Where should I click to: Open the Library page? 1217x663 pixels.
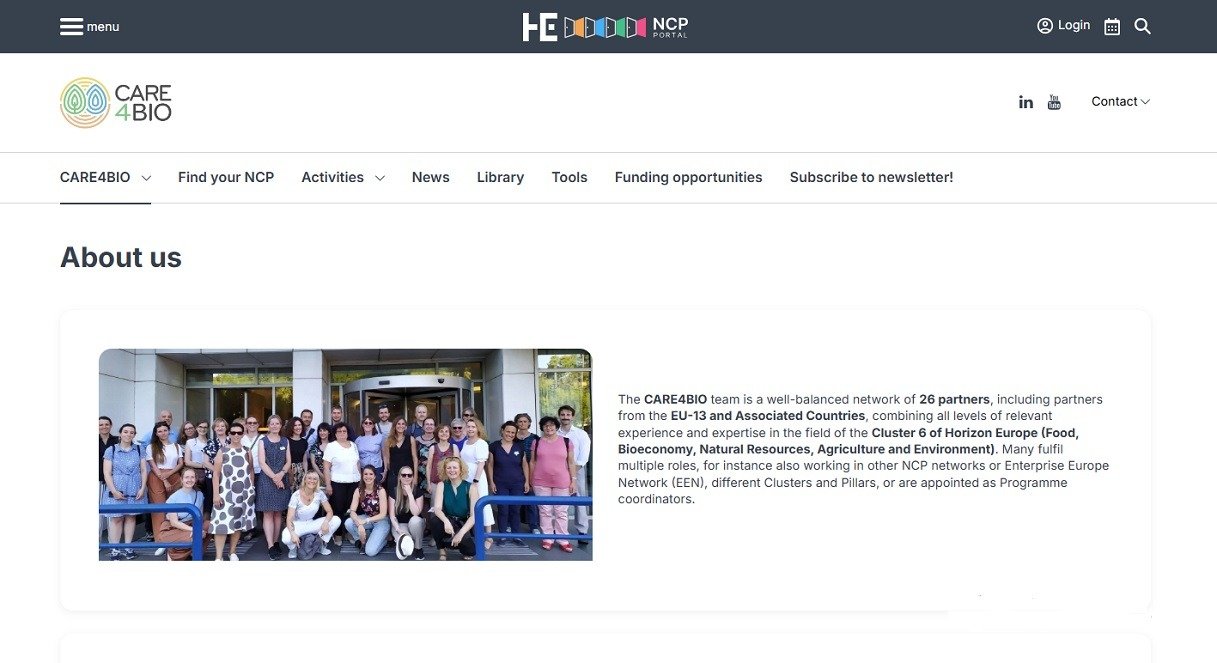click(x=500, y=178)
